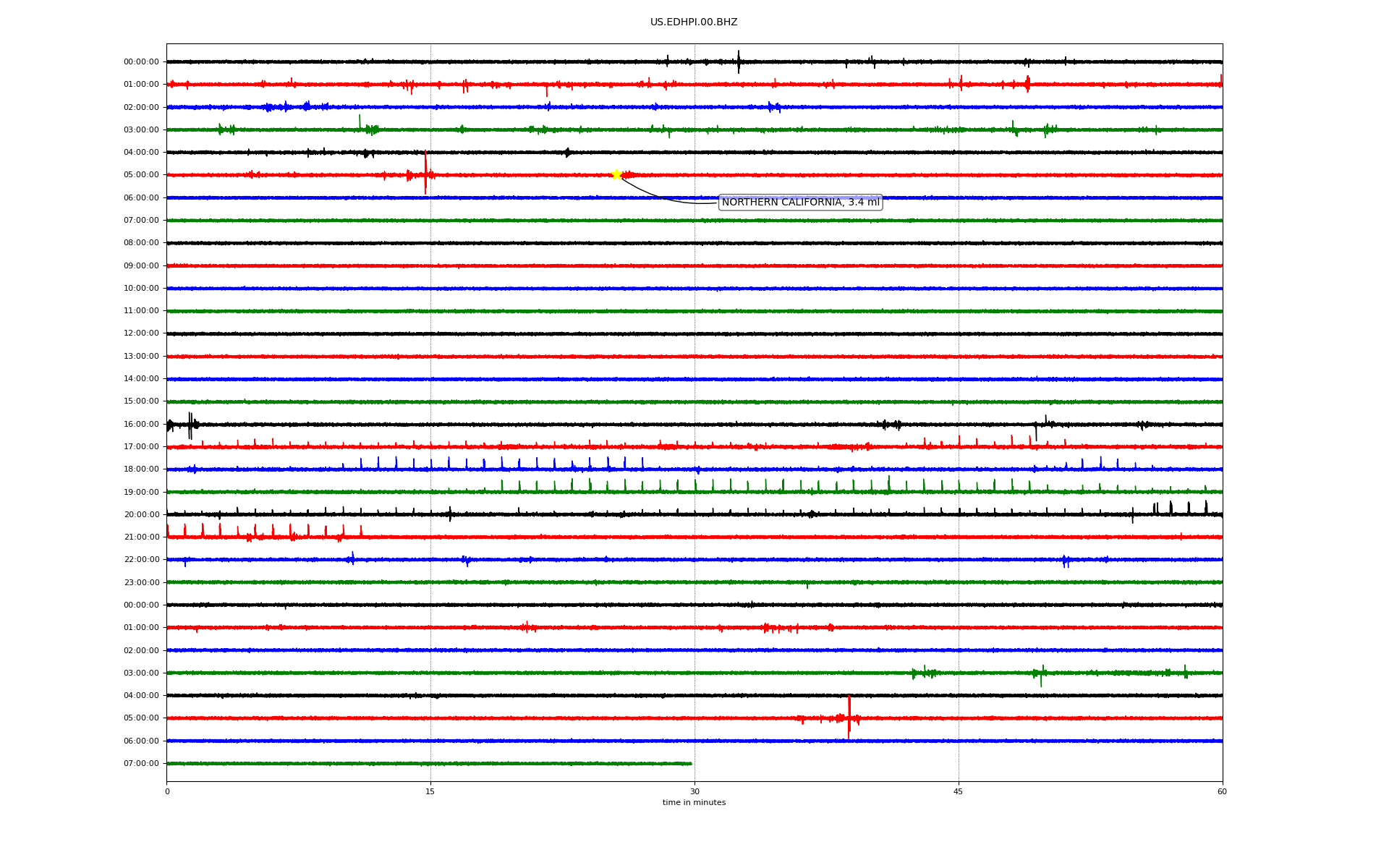This screenshot has height=868, width=1389.
Task: Click the US.EDHPI.00.BHZ plot title
Action: pos(694,22)
